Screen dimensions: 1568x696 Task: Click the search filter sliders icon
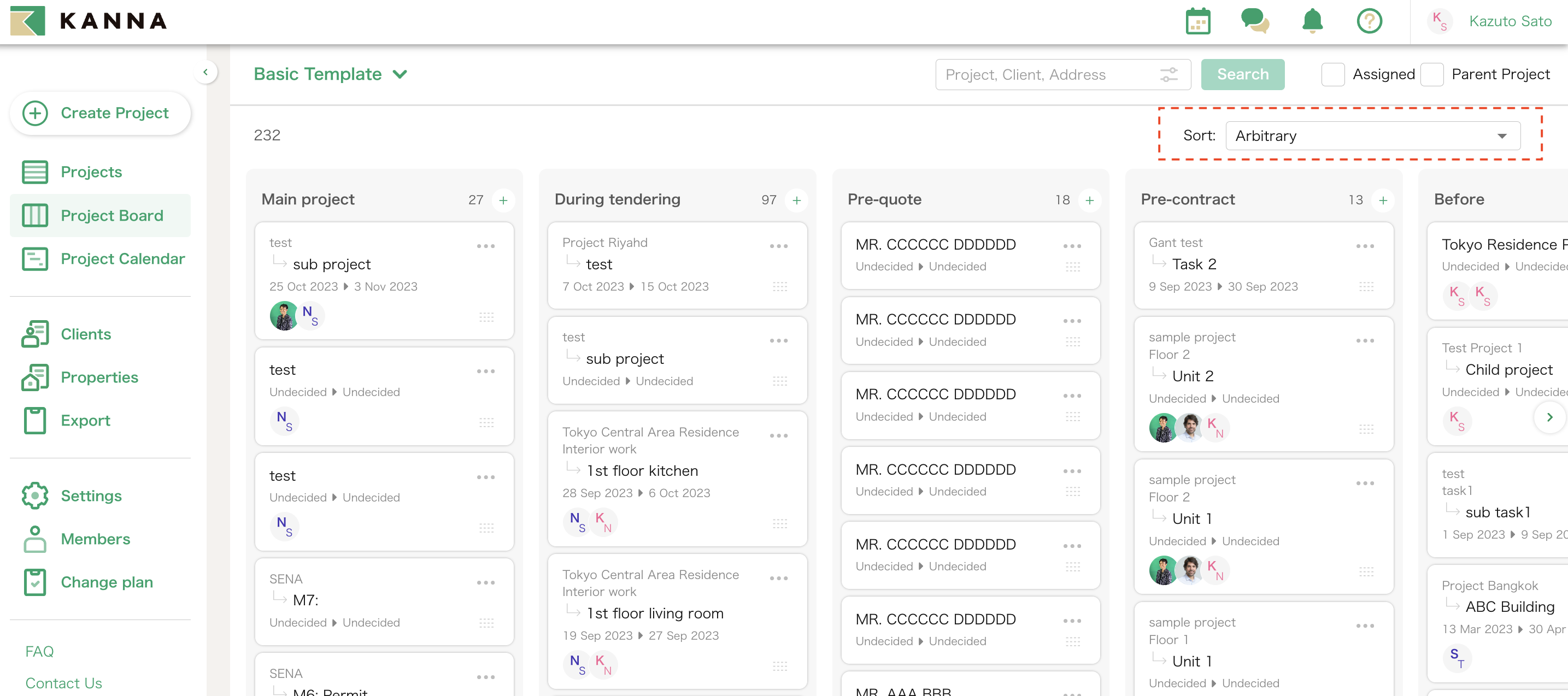click(1168, 75)
